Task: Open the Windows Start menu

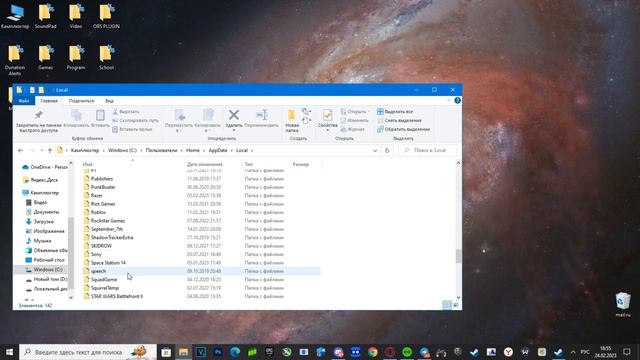Action: coord(9,352)
